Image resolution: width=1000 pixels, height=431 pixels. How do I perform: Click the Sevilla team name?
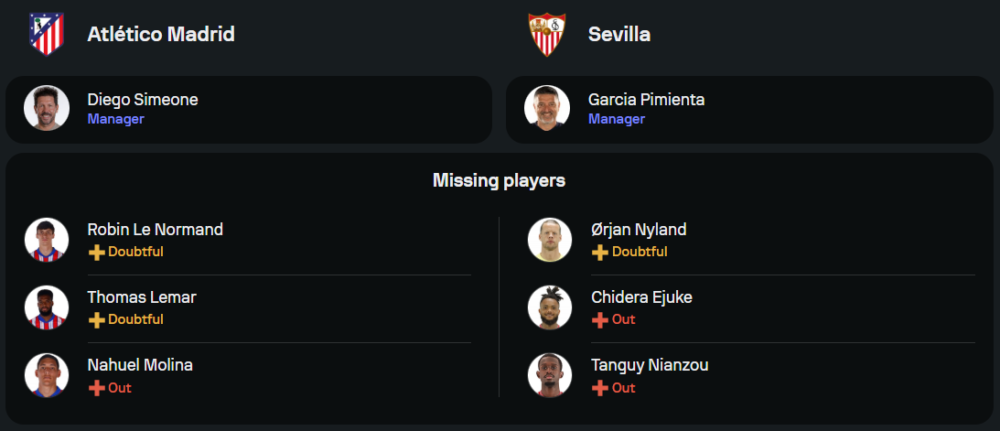[x=619, y=34]
